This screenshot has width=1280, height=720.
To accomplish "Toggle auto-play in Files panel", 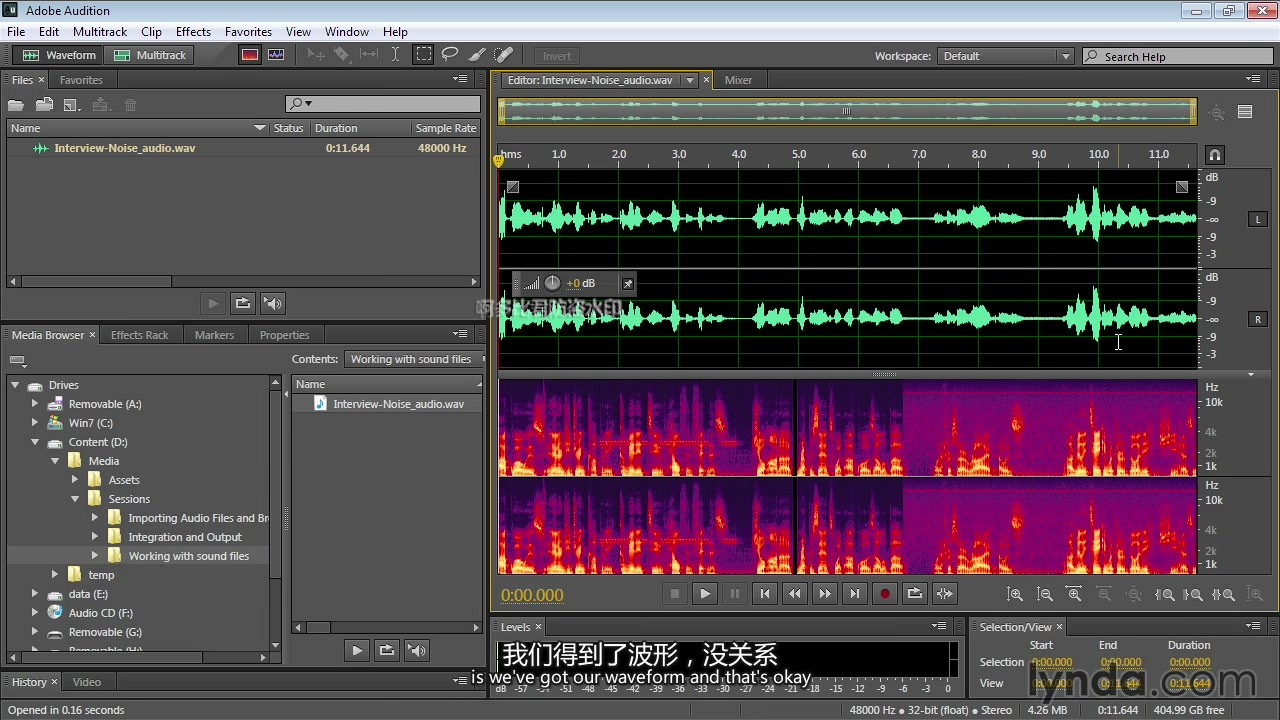I will click(272, 303).
